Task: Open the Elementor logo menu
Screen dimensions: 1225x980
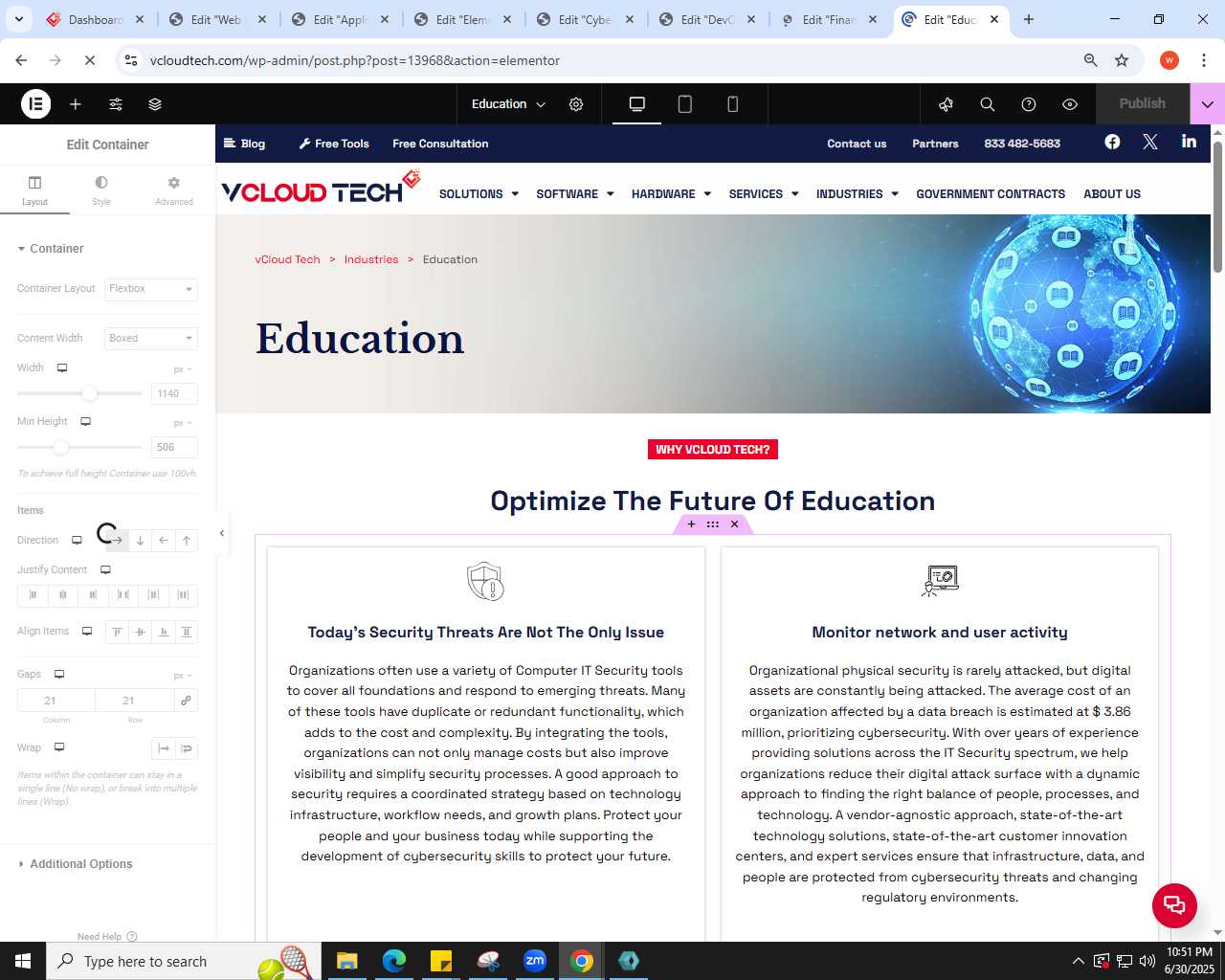Action: click(x=35, y=103)
